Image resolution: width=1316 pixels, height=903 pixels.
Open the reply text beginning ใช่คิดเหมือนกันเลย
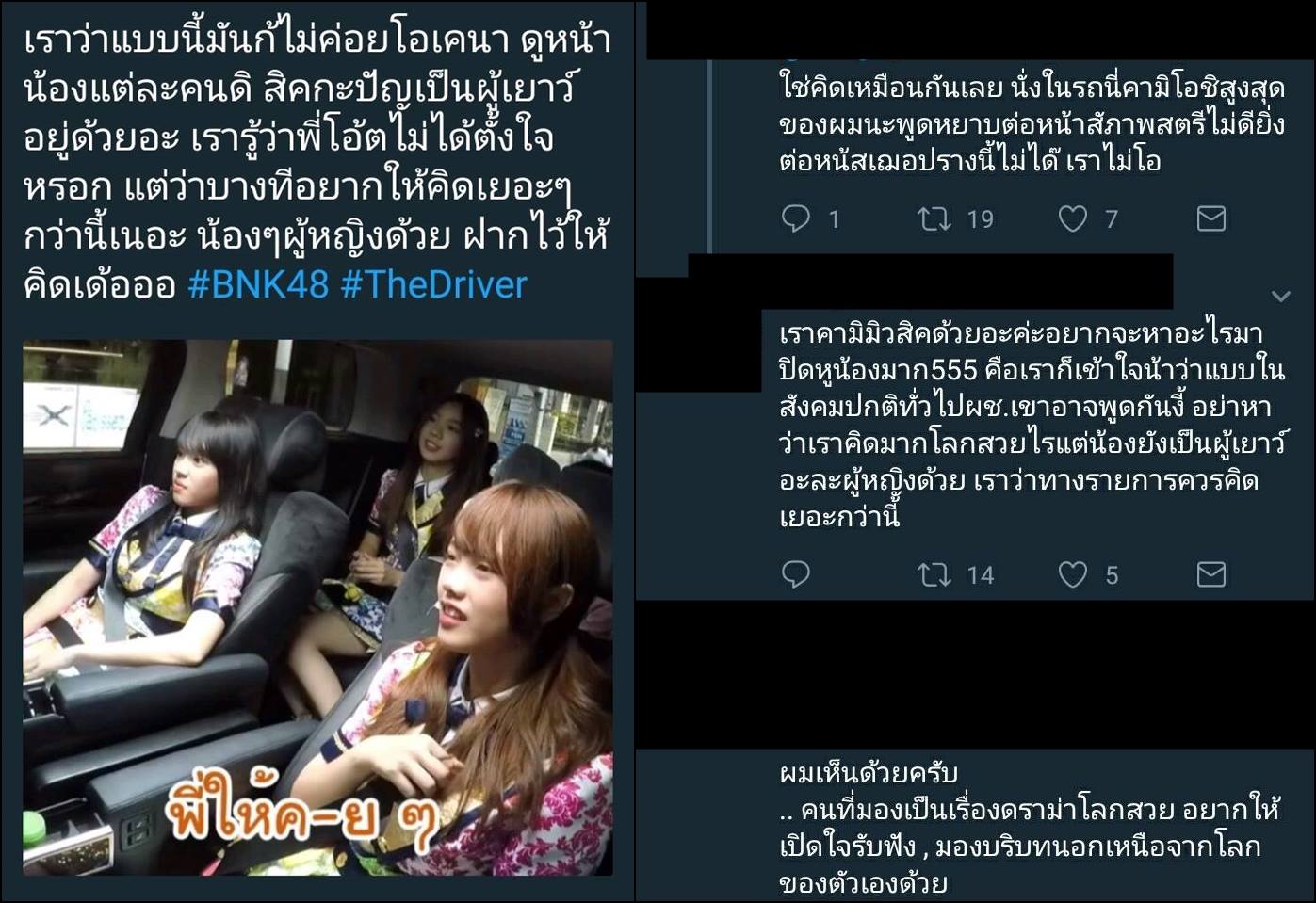1032,123
